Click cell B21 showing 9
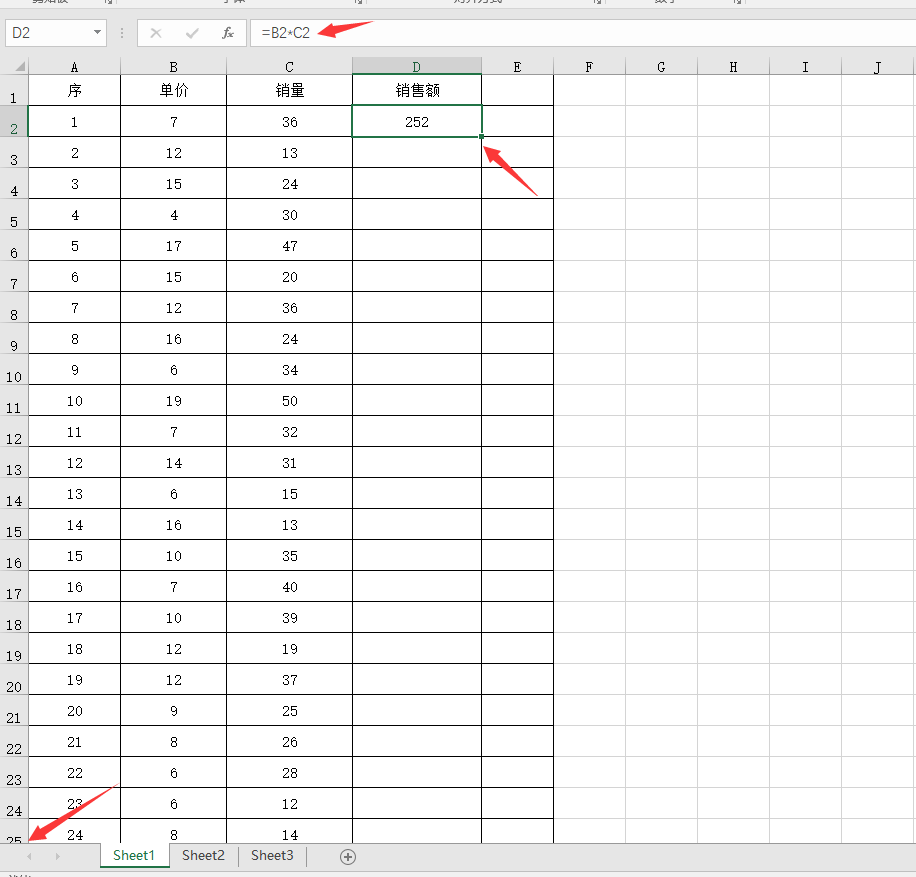This screenshot has width=916, height=877. click(x=174, y=710)
